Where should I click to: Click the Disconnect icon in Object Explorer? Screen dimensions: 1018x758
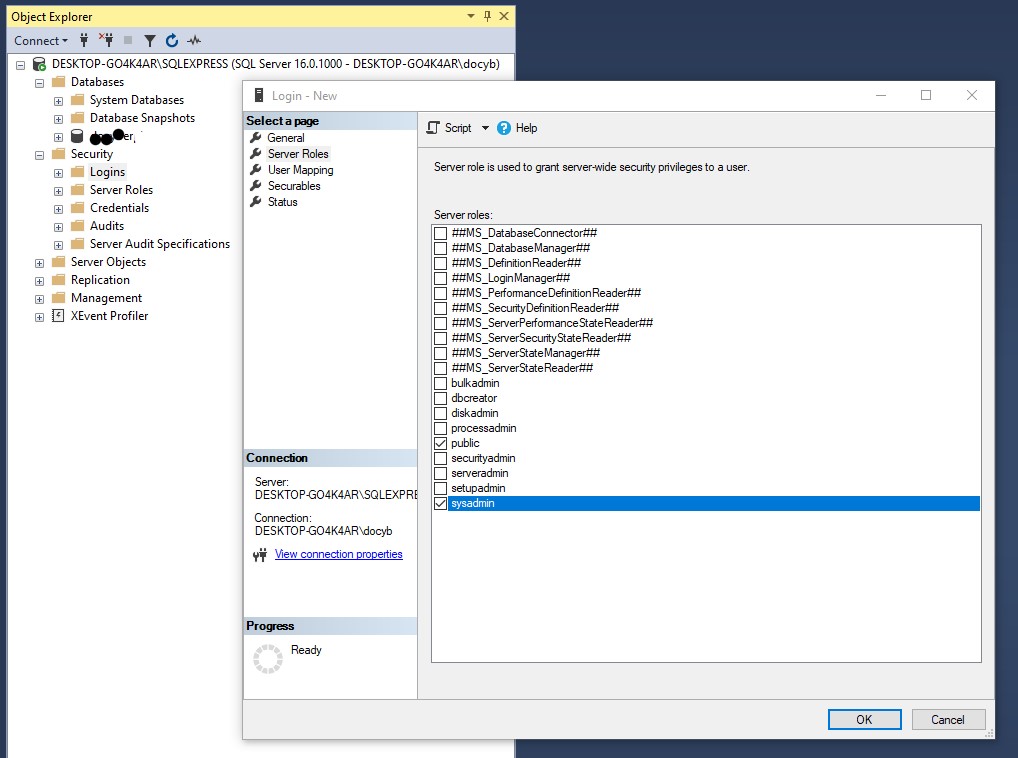[x=107, y=40]
